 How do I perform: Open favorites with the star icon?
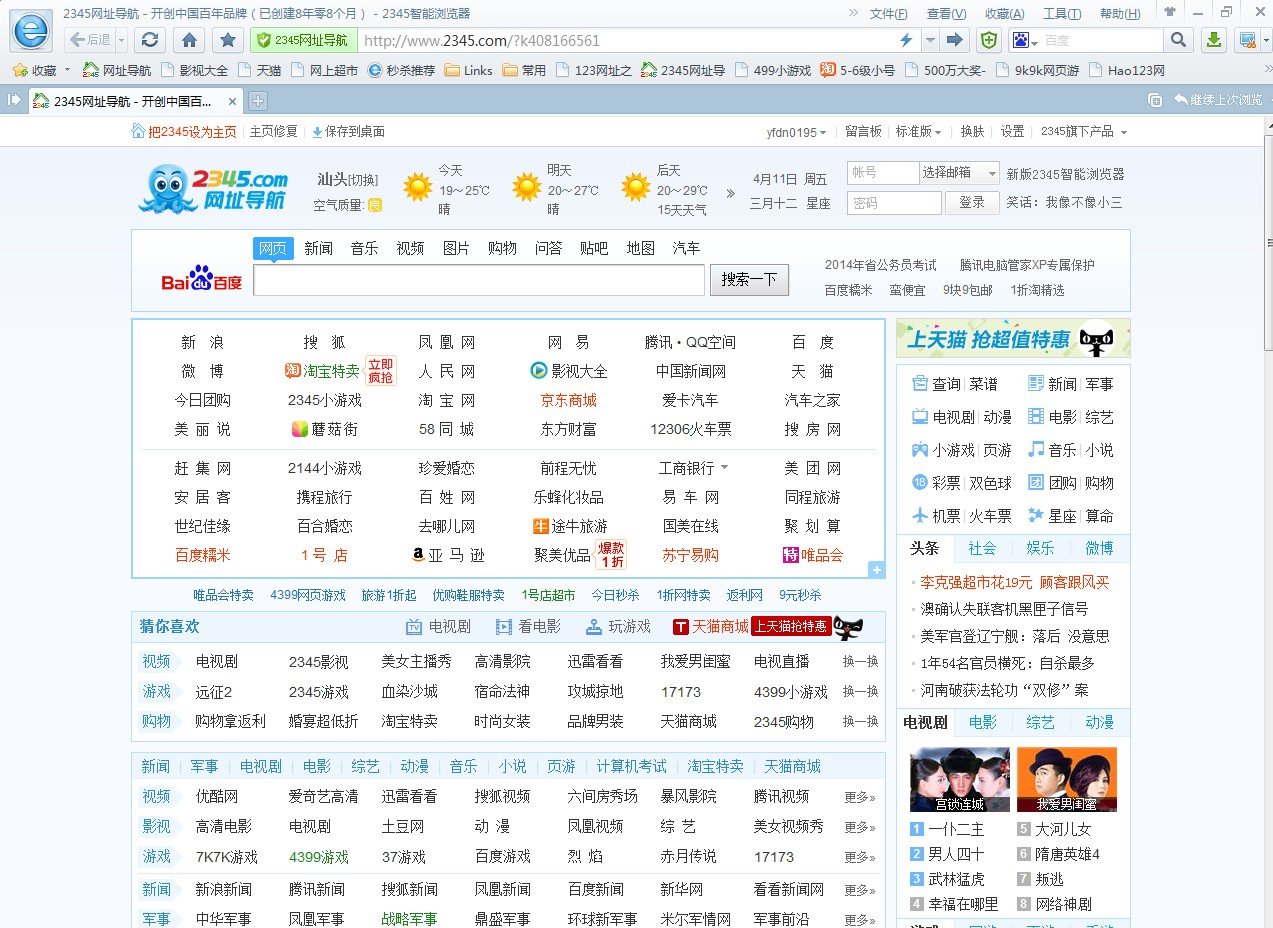coord(227,41)
